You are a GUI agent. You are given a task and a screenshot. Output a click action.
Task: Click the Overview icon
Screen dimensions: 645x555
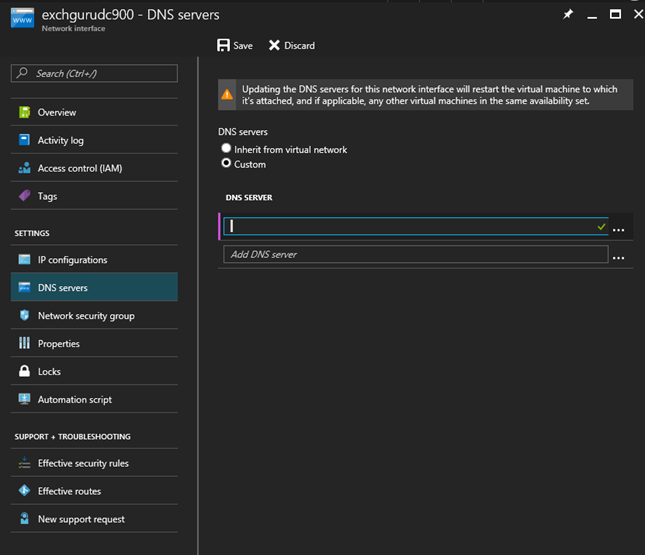point(24,112)
